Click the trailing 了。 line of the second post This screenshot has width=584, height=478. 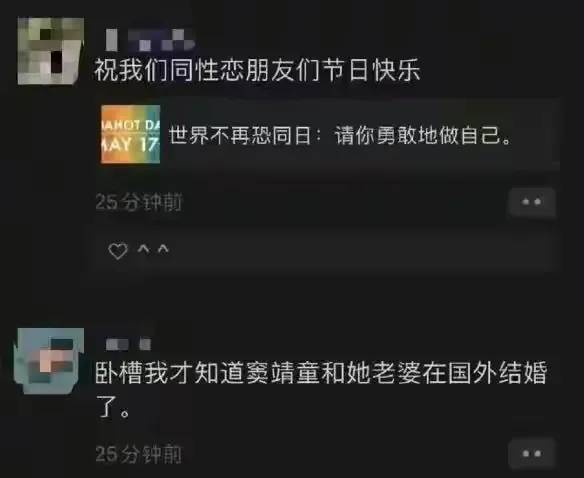click(112, 408)
